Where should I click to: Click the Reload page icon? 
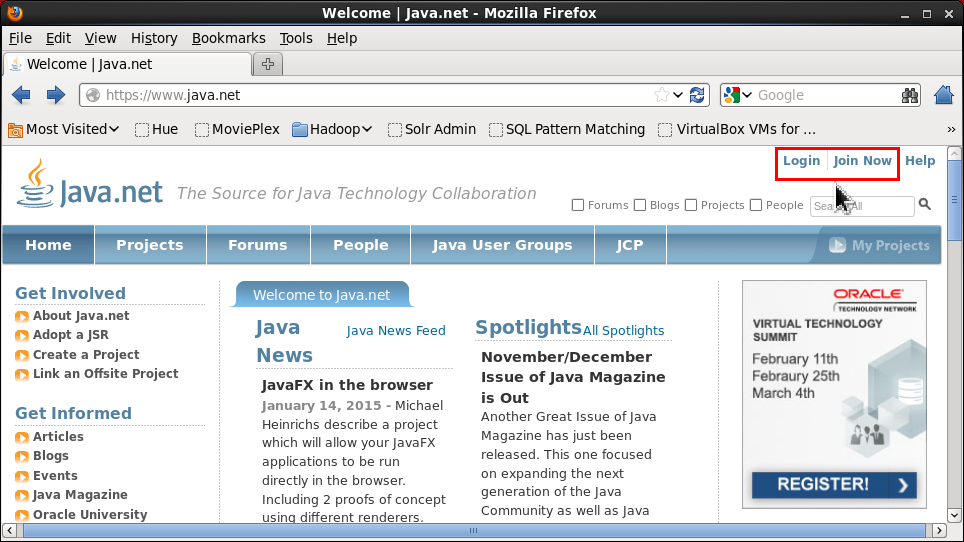[697, 95]
